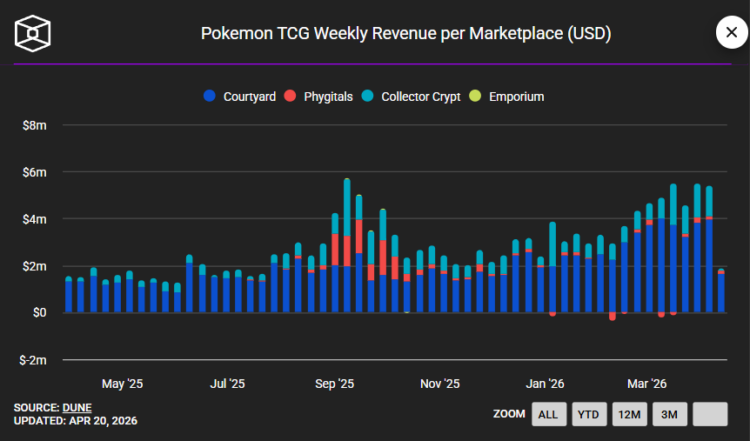Image resolution: width=750 pixels, height=441 pixels.
Task: Click the first bar of the chart
Action: [x=68, y=295]
